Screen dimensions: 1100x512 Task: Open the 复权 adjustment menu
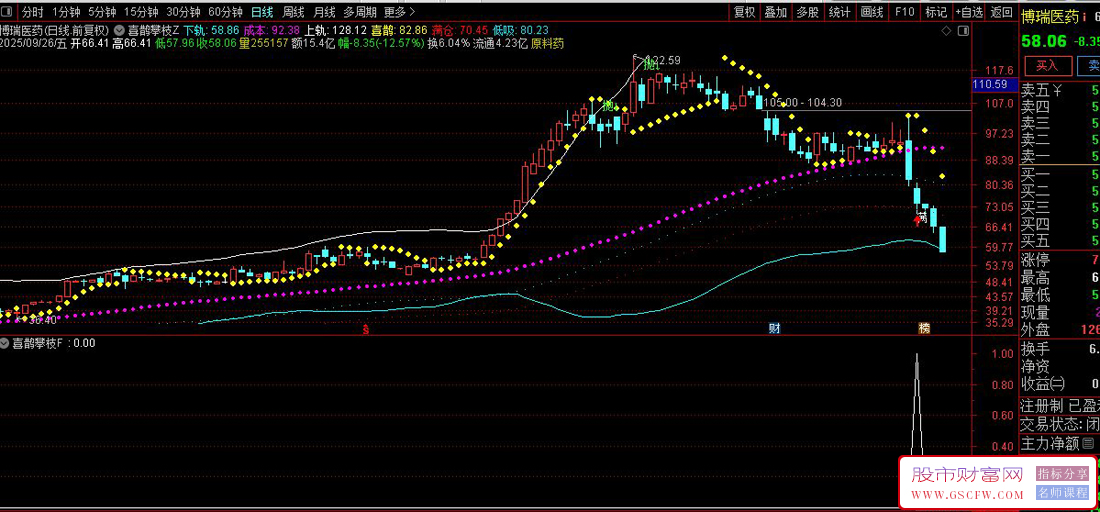pyautogui.click(x=744, y=12)
